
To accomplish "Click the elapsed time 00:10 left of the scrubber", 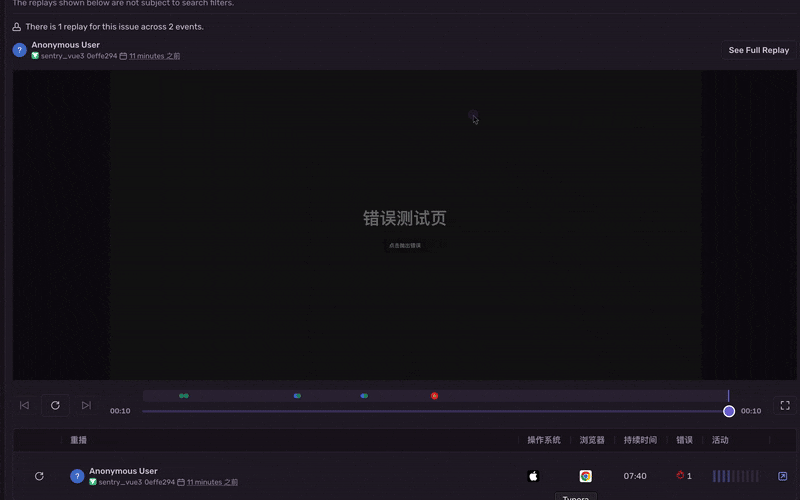I will [120, 411].
